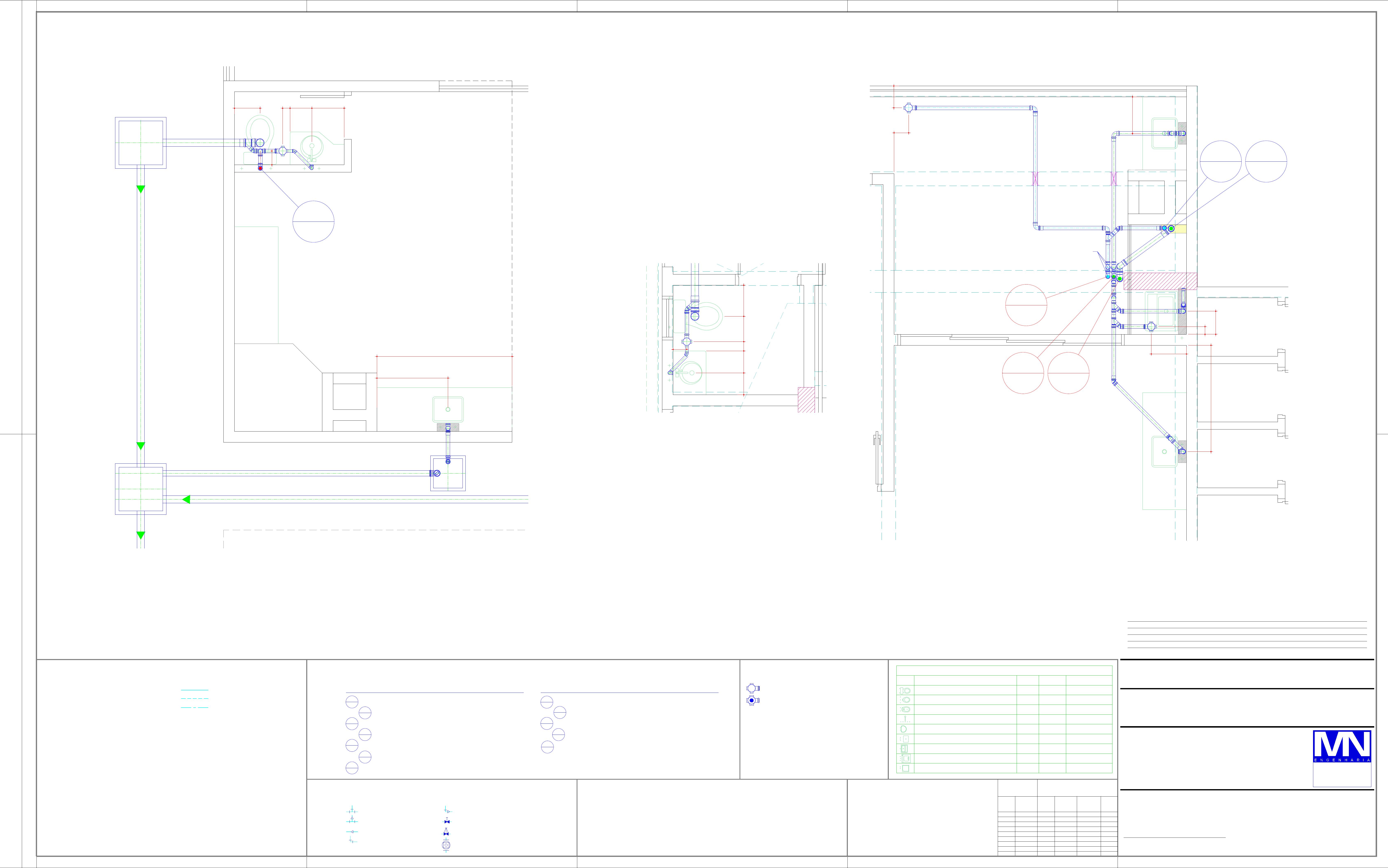This screenshot has height=868, width=1388.
Task: Click the red callout circle left of junction
Action: pyautogui.click(x=1026, y=305)
